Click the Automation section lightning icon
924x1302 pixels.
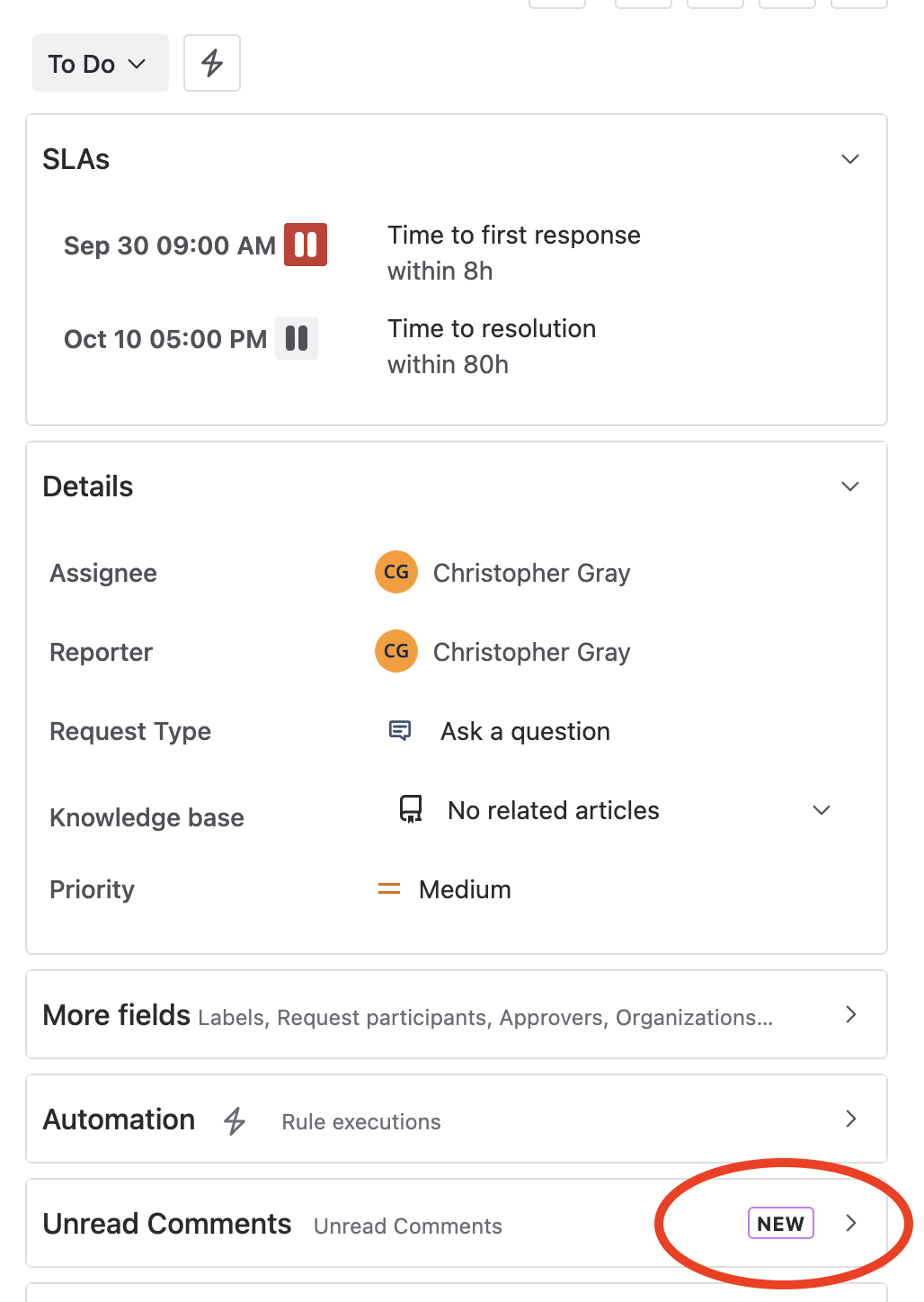(x=235, y=1120)
